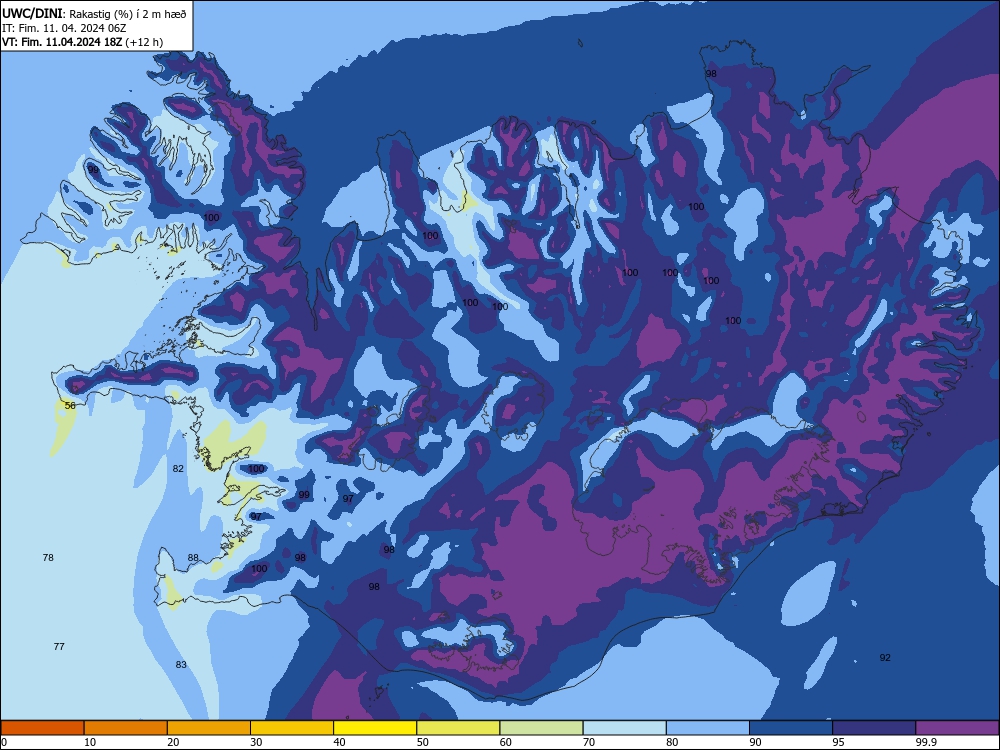This screenshot has height=750, width=1000.
Task: Click the legend scale label 50
Action: pos(423,742)
